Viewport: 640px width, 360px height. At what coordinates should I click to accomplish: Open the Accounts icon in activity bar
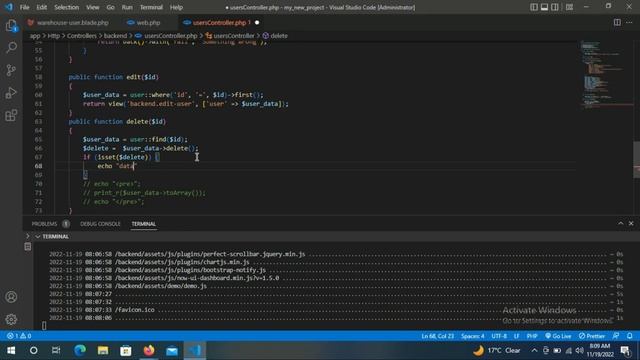click(11, 297)
